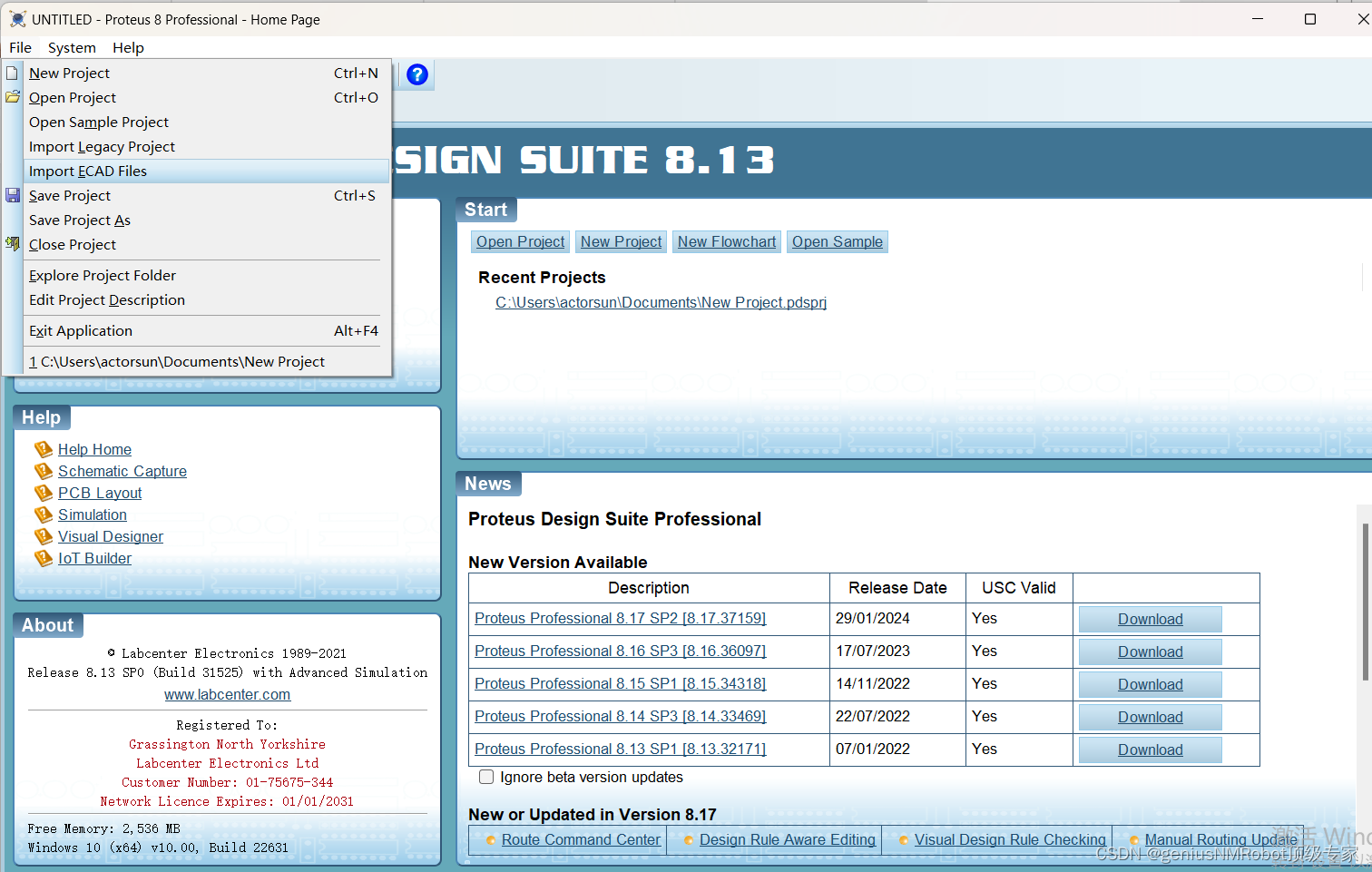The height and width of the screenshot is (872, 1372).
Task: Download Proteus 8.13 SP1
Action: click(1150, 750)
